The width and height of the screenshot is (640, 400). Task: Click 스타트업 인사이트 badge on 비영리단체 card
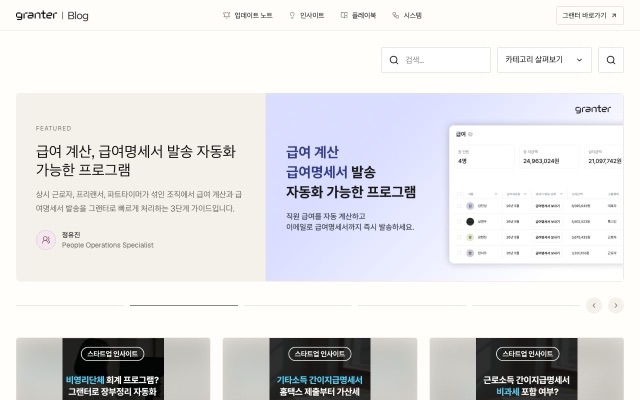point(113,354)
